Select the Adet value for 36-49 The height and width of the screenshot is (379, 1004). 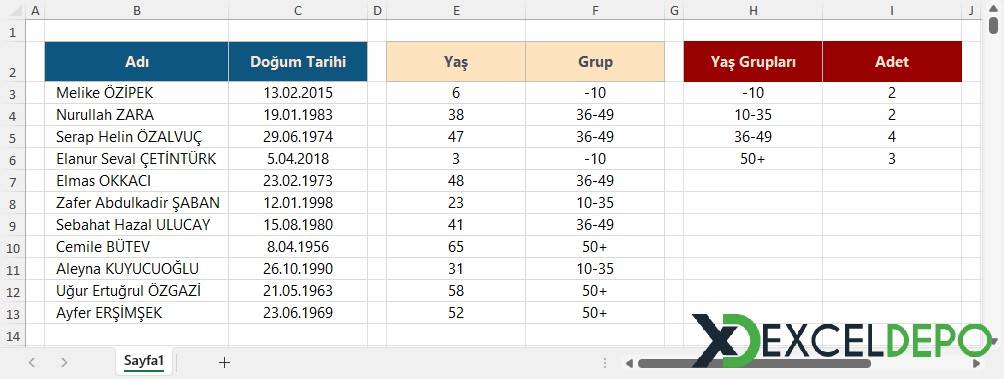[x=892, y=137]
